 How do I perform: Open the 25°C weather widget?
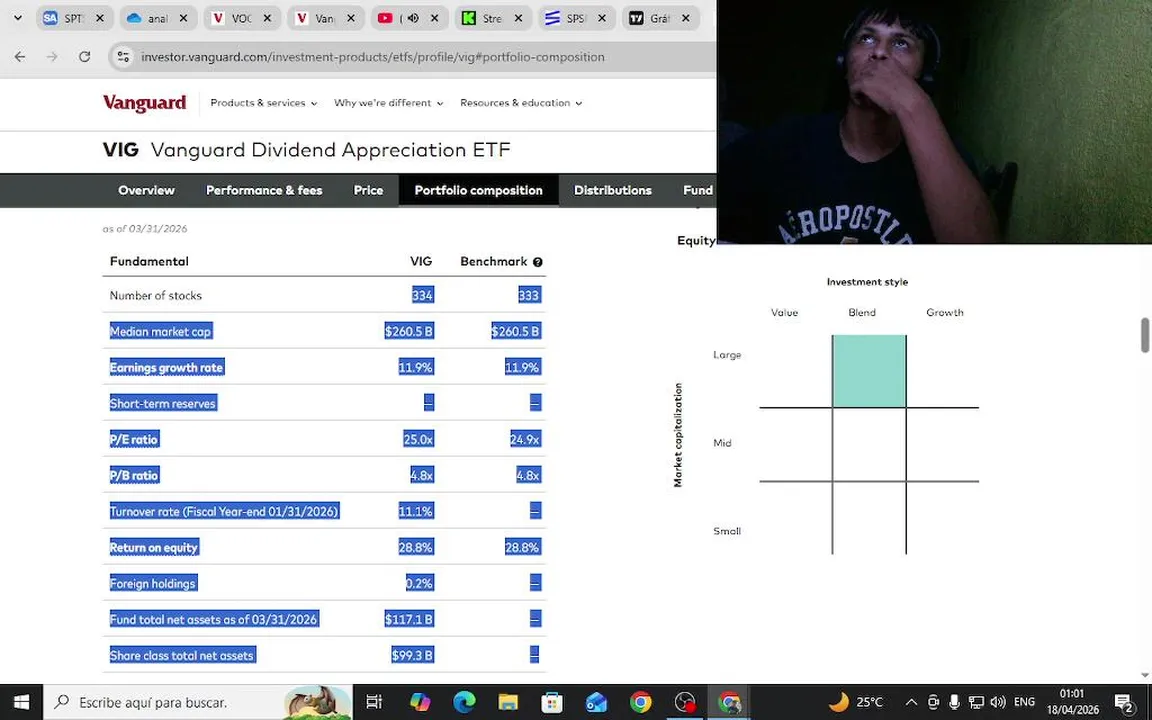855,702
